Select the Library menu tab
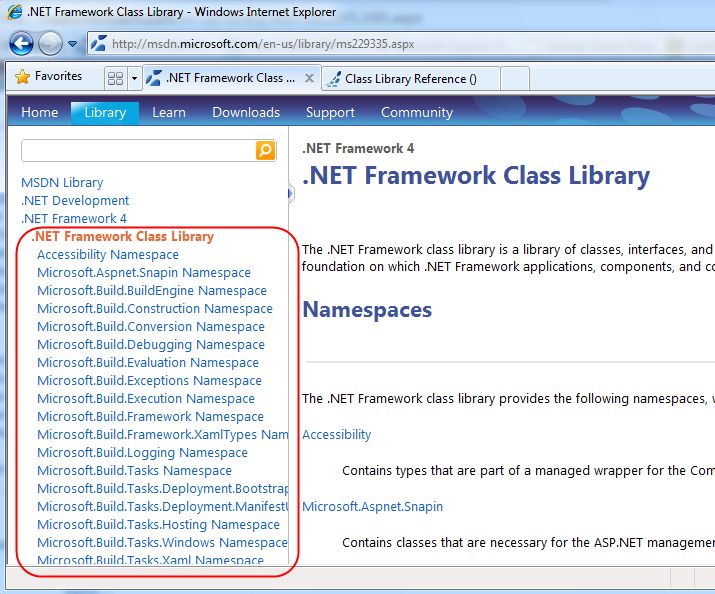 coord(105,113)
